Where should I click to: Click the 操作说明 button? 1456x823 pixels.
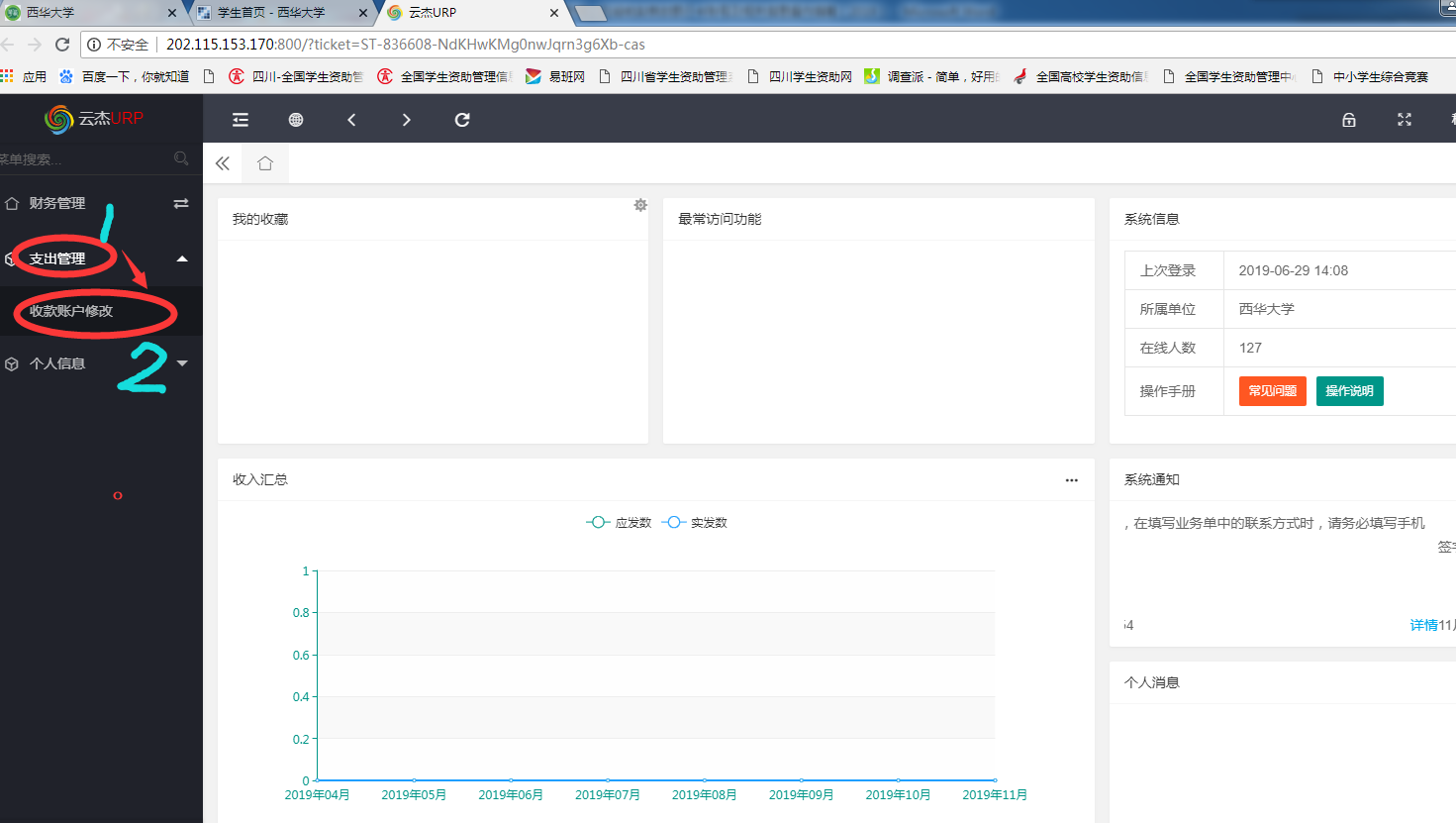1349,391
